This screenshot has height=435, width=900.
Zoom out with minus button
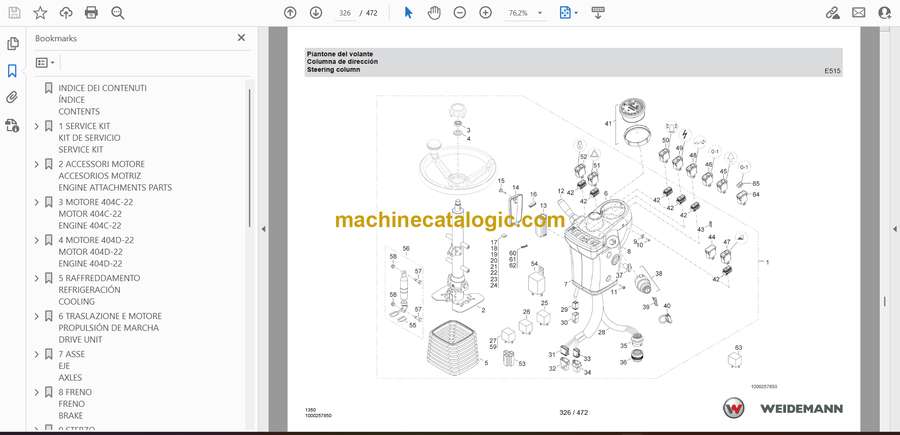[x=460, y=13]
